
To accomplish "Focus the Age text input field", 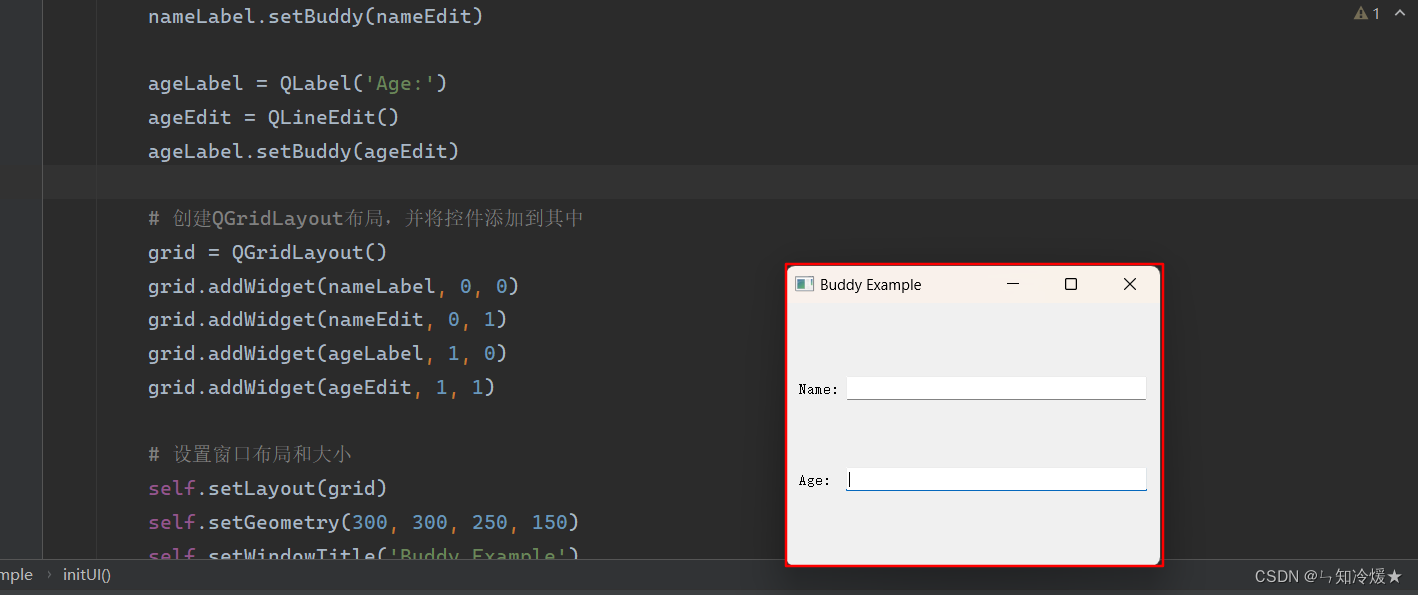I will [x=995, y=480].
